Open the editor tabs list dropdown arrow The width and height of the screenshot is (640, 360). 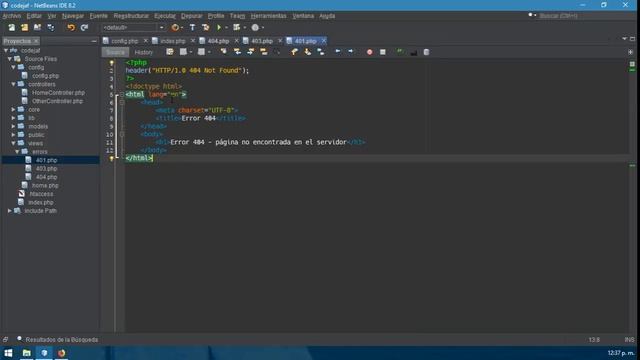(624, 39)
